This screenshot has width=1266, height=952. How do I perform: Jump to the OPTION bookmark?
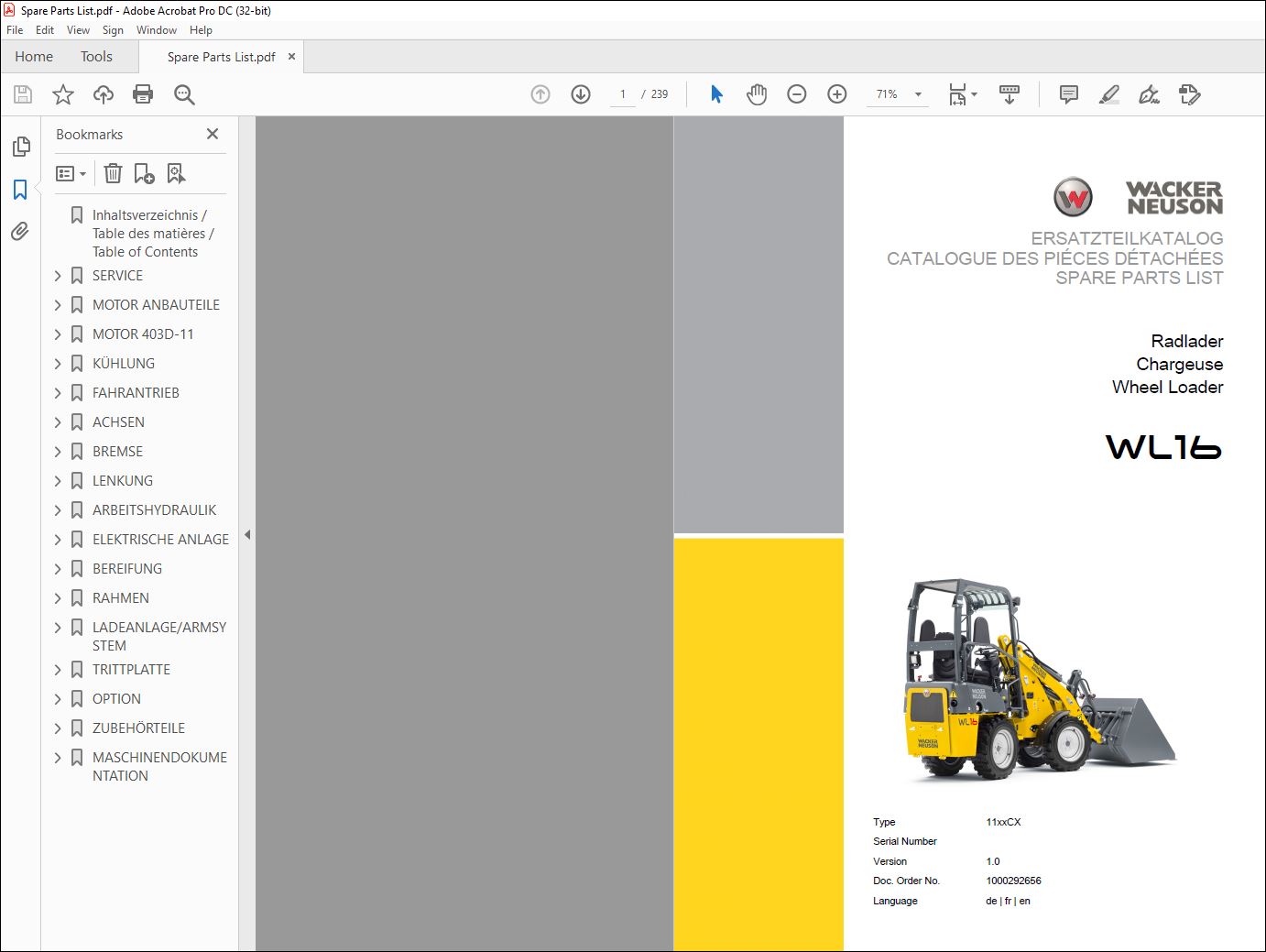(x=116, y=699)
